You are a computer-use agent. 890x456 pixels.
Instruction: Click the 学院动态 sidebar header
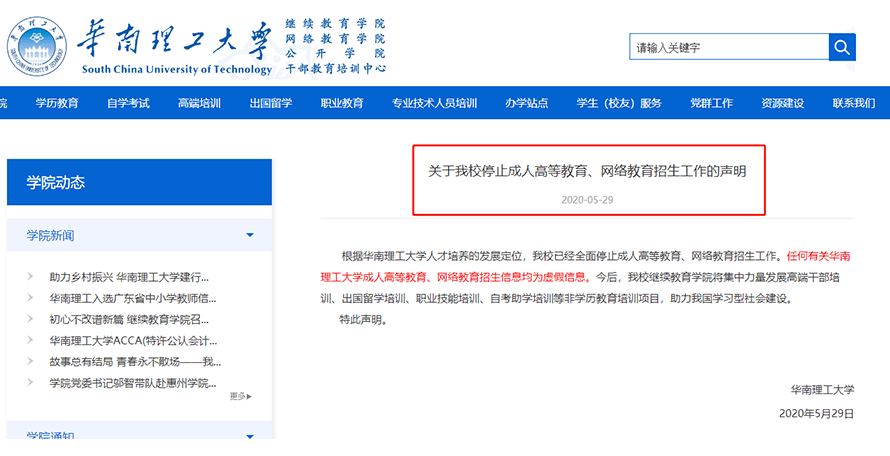[x=139, y=182]
